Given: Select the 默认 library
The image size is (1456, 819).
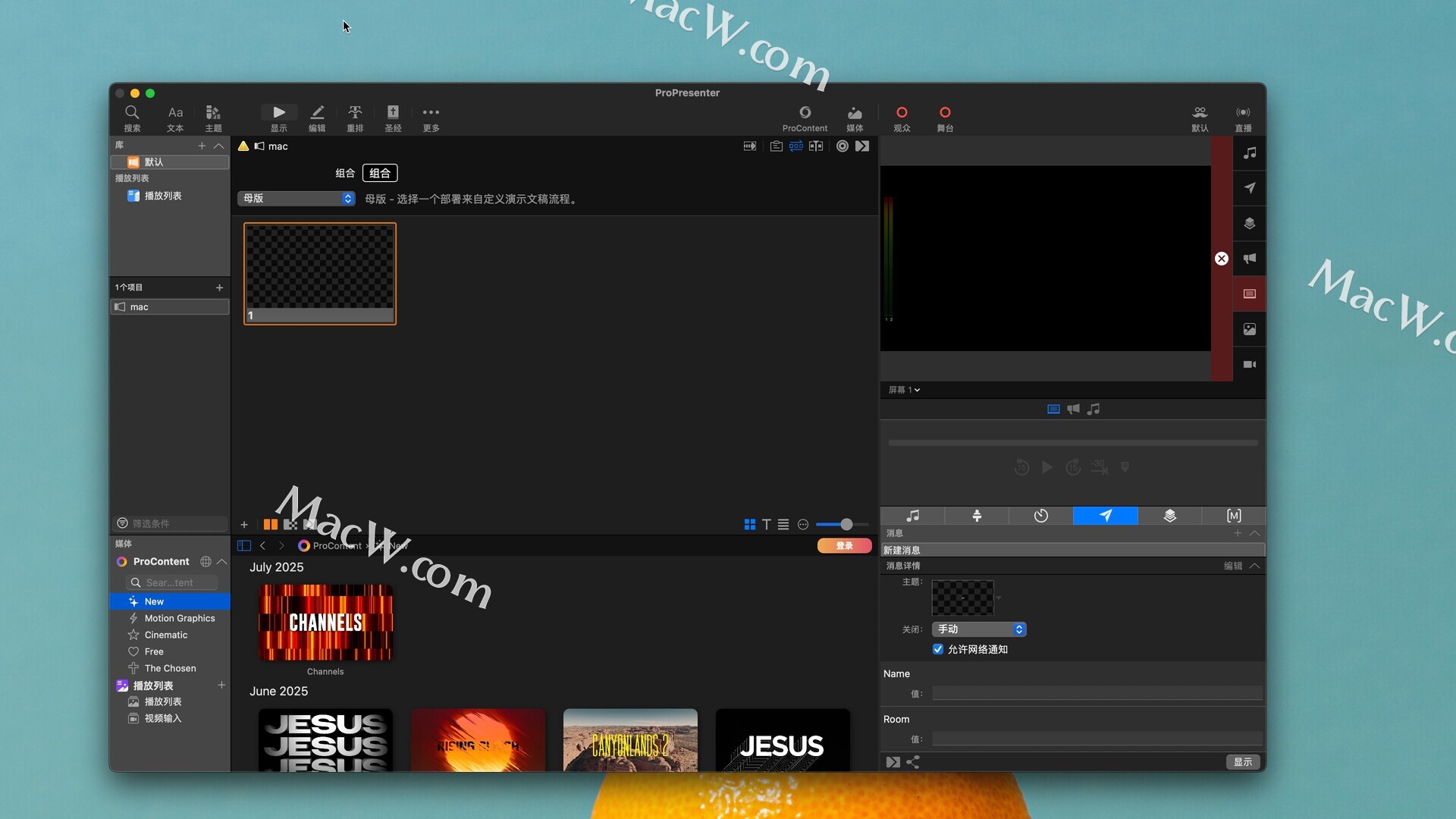Looking at the screenshot, I should click(170, 162).
